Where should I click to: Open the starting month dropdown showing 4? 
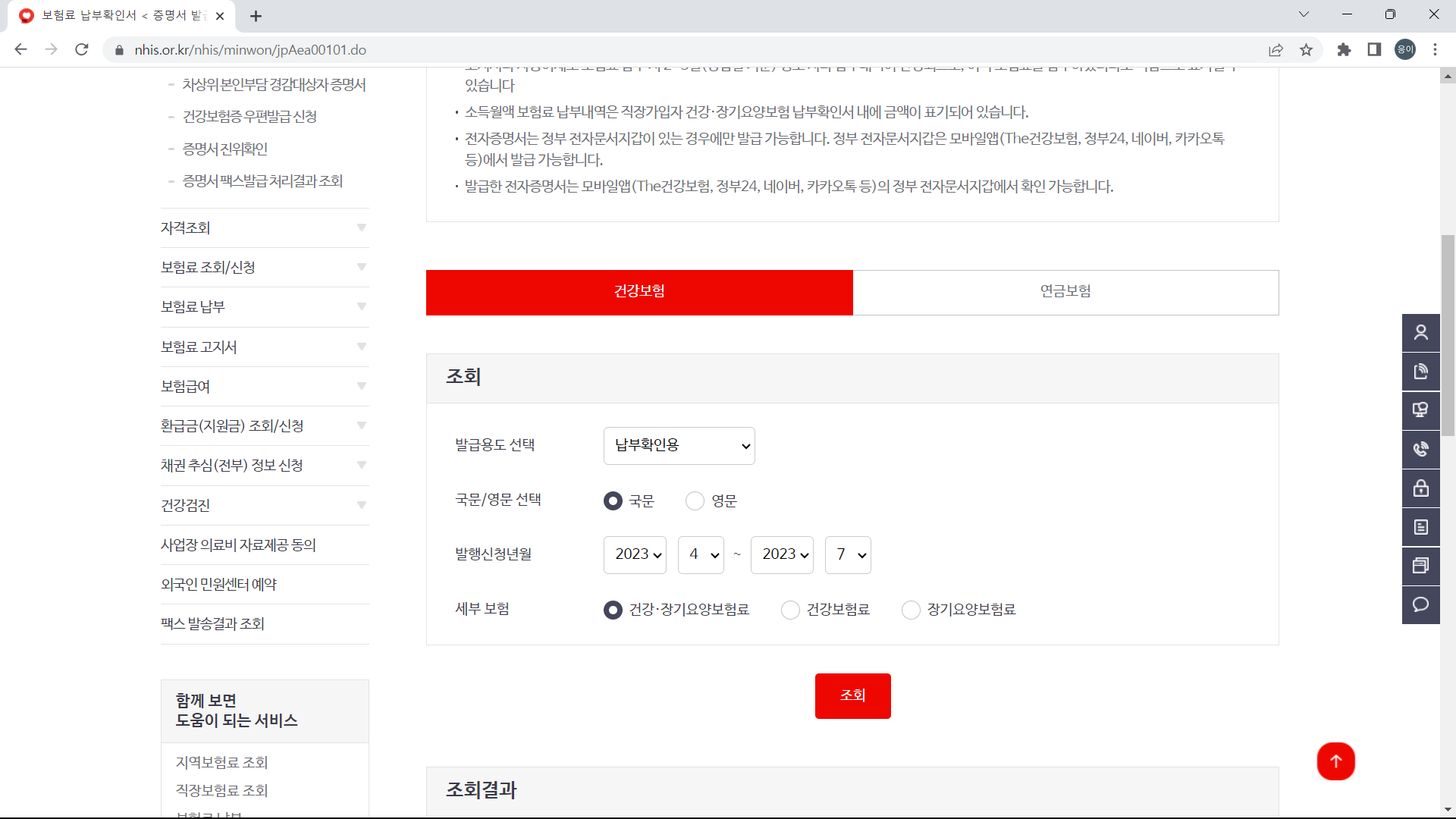coord(700,554)
